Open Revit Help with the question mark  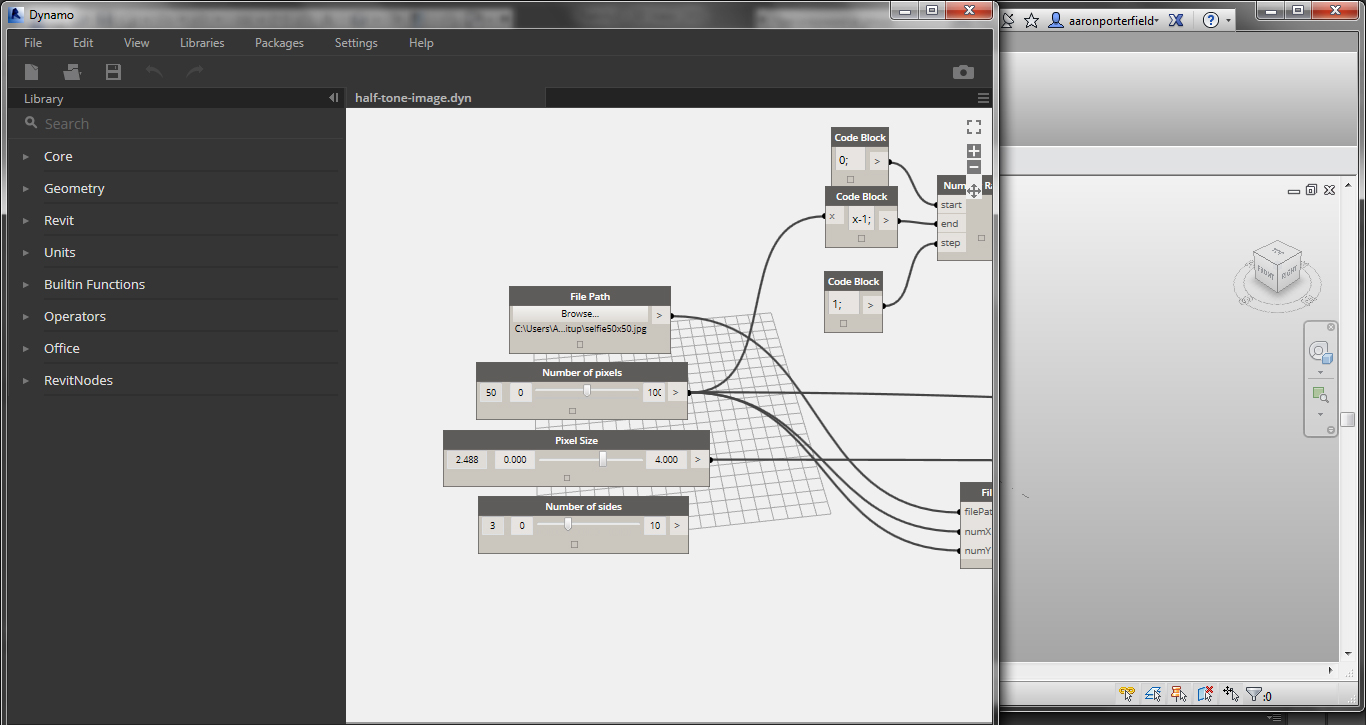tap(1211, 20)
